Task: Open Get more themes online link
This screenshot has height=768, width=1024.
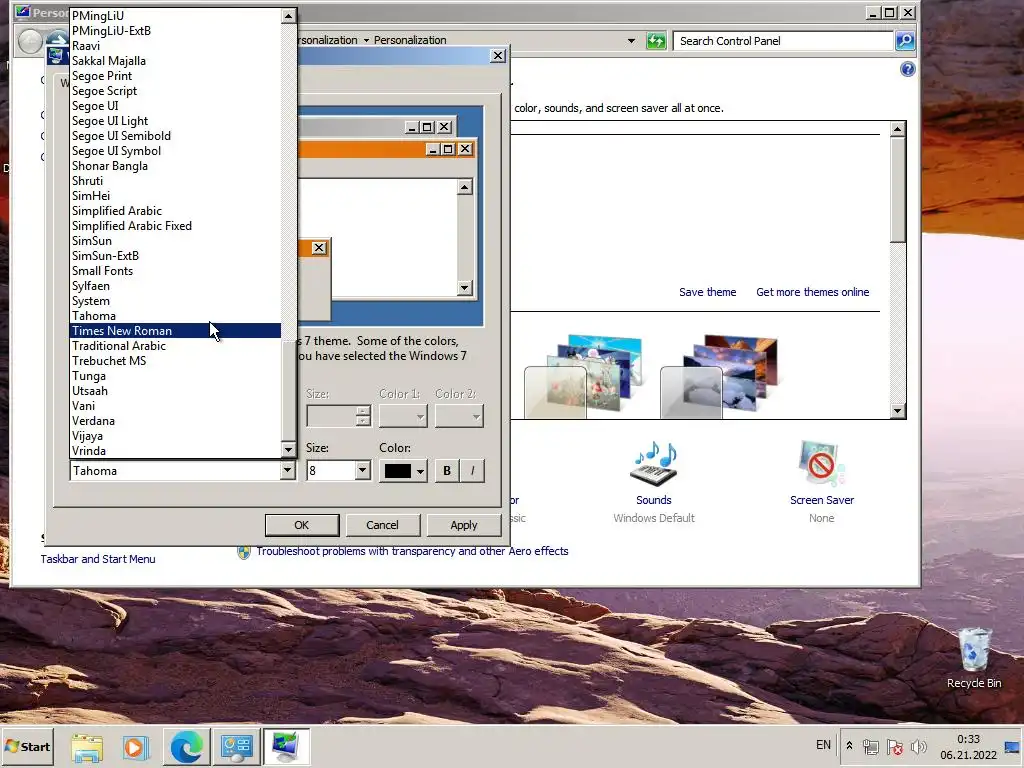Action: [x=812, y=292]
